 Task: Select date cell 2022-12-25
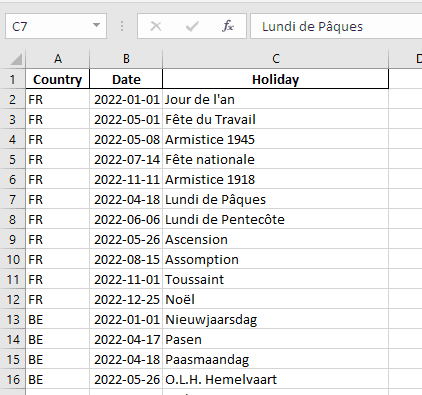point(126,299)
